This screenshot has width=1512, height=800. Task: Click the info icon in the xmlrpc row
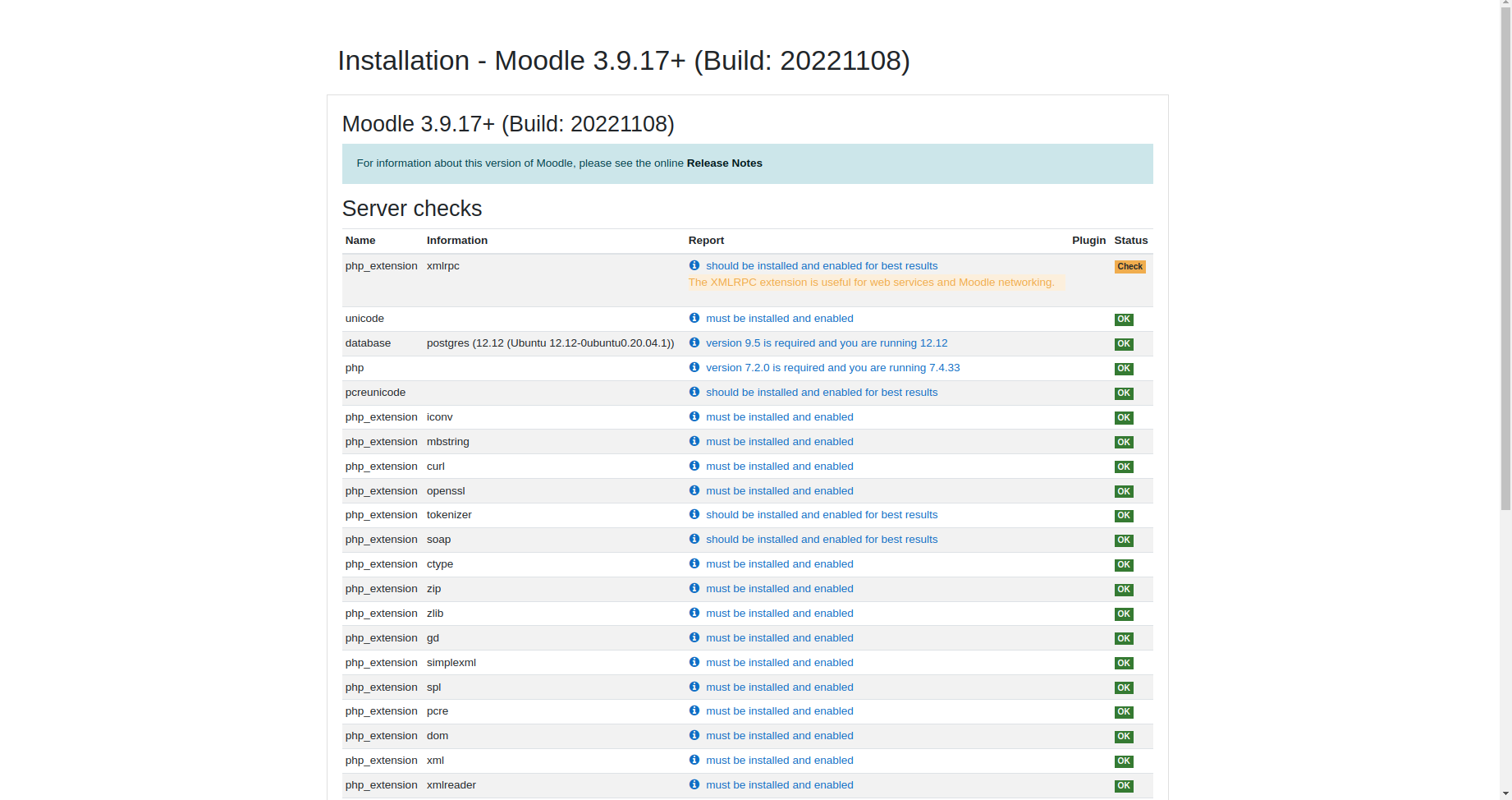tap(694, 265)
